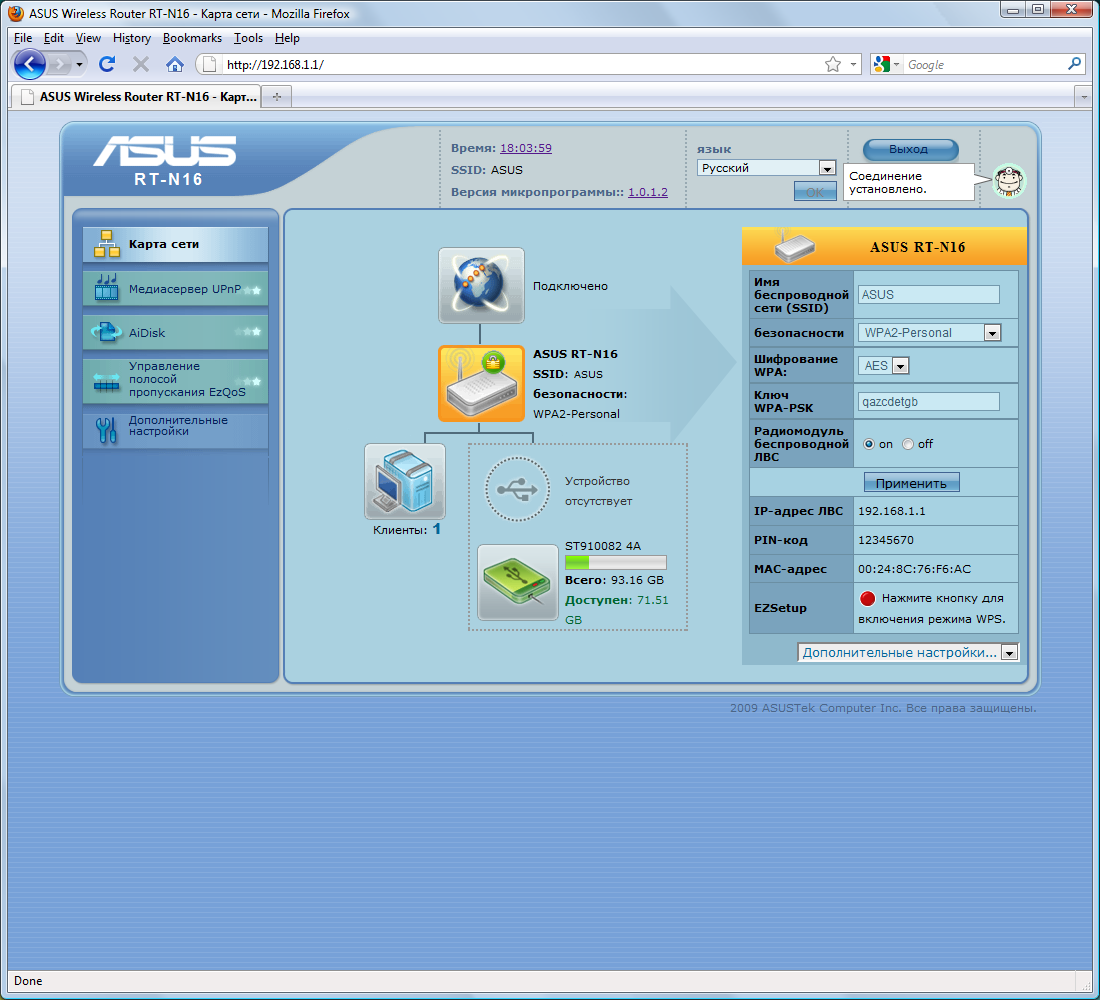Open new tab with plus button
Image resolution: width=1100 pixels, height=1000 pixels.
point(277,97)
